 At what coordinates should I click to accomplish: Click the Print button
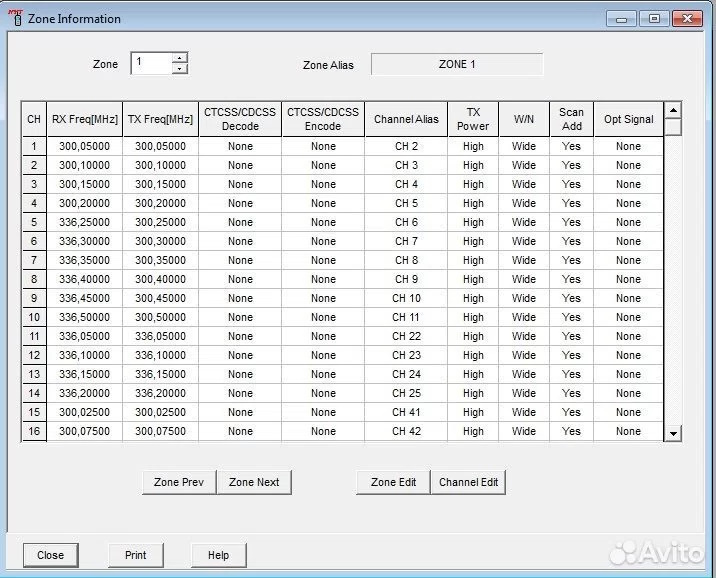[x=136, y=555]
